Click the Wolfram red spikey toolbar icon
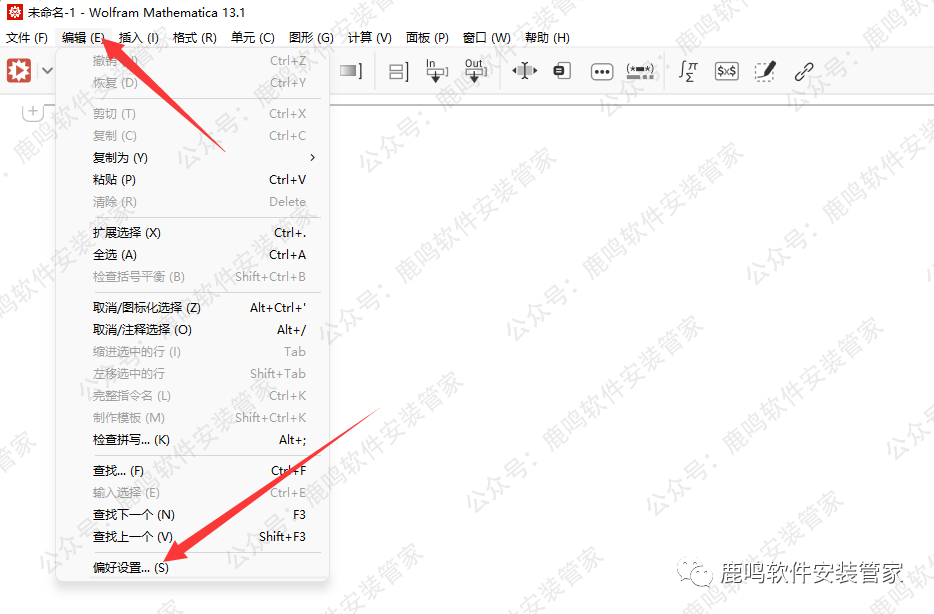 pyautogui.click(x=19, y=71)
